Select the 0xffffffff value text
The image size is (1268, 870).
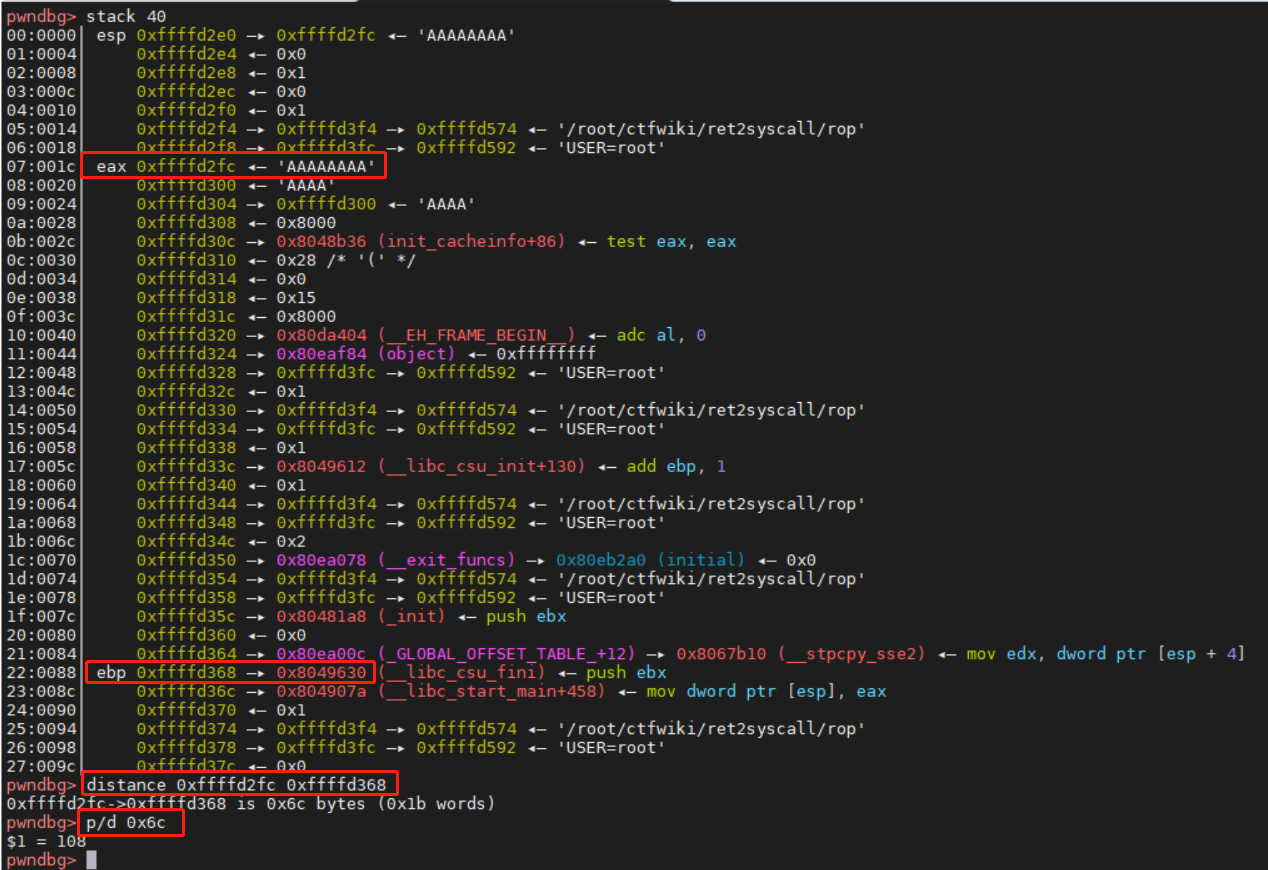tap(546, 354)
